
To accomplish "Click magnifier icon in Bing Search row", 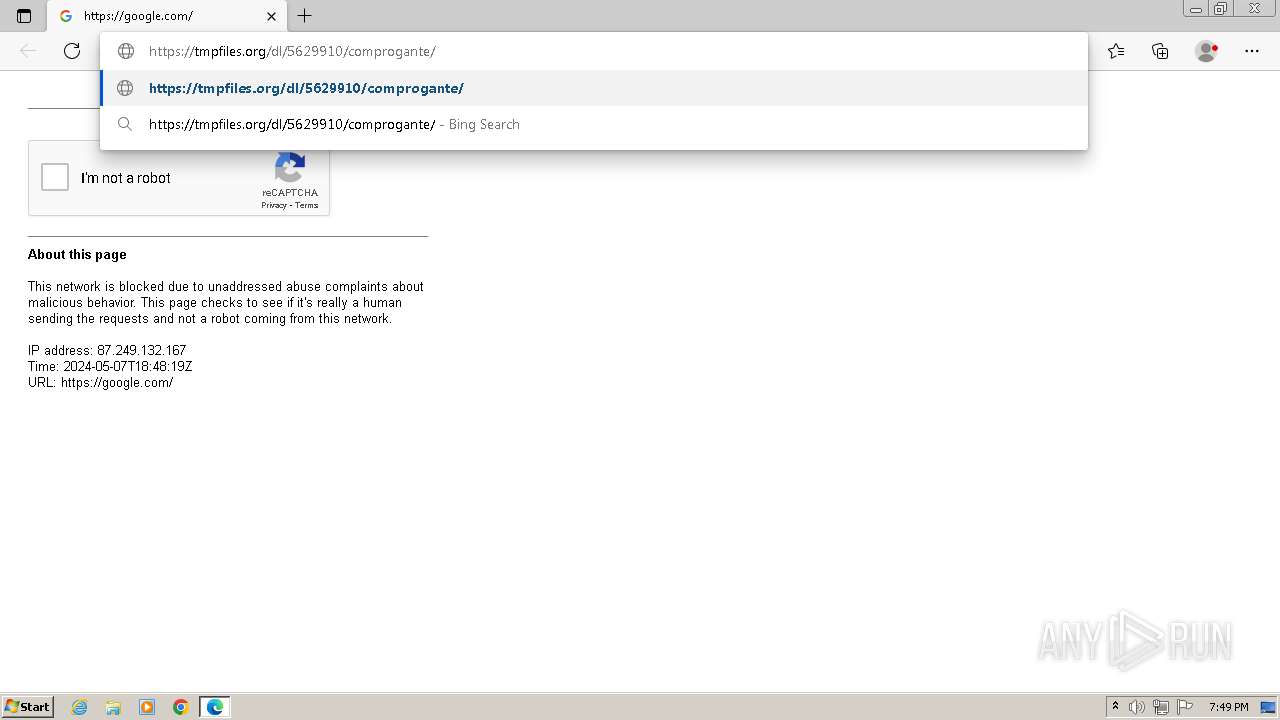I will pos(125,124).
